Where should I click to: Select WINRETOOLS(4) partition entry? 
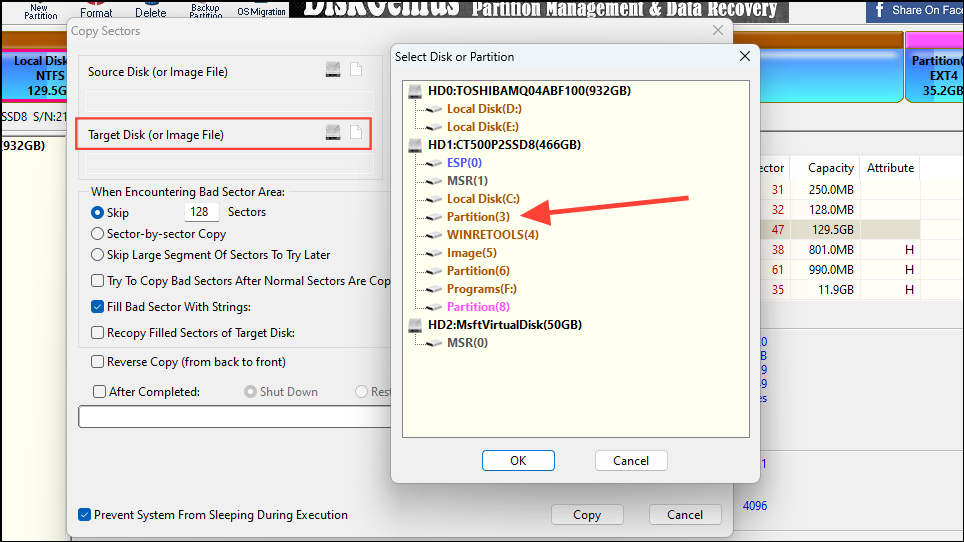[x=493, y=235]
